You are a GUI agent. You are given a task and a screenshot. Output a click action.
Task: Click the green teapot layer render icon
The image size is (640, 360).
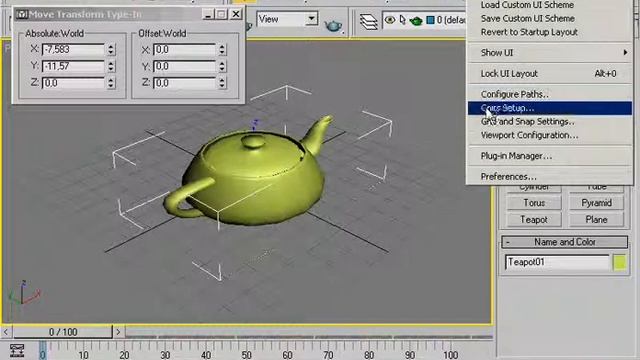pyautogui.click(x=416, y=20)
